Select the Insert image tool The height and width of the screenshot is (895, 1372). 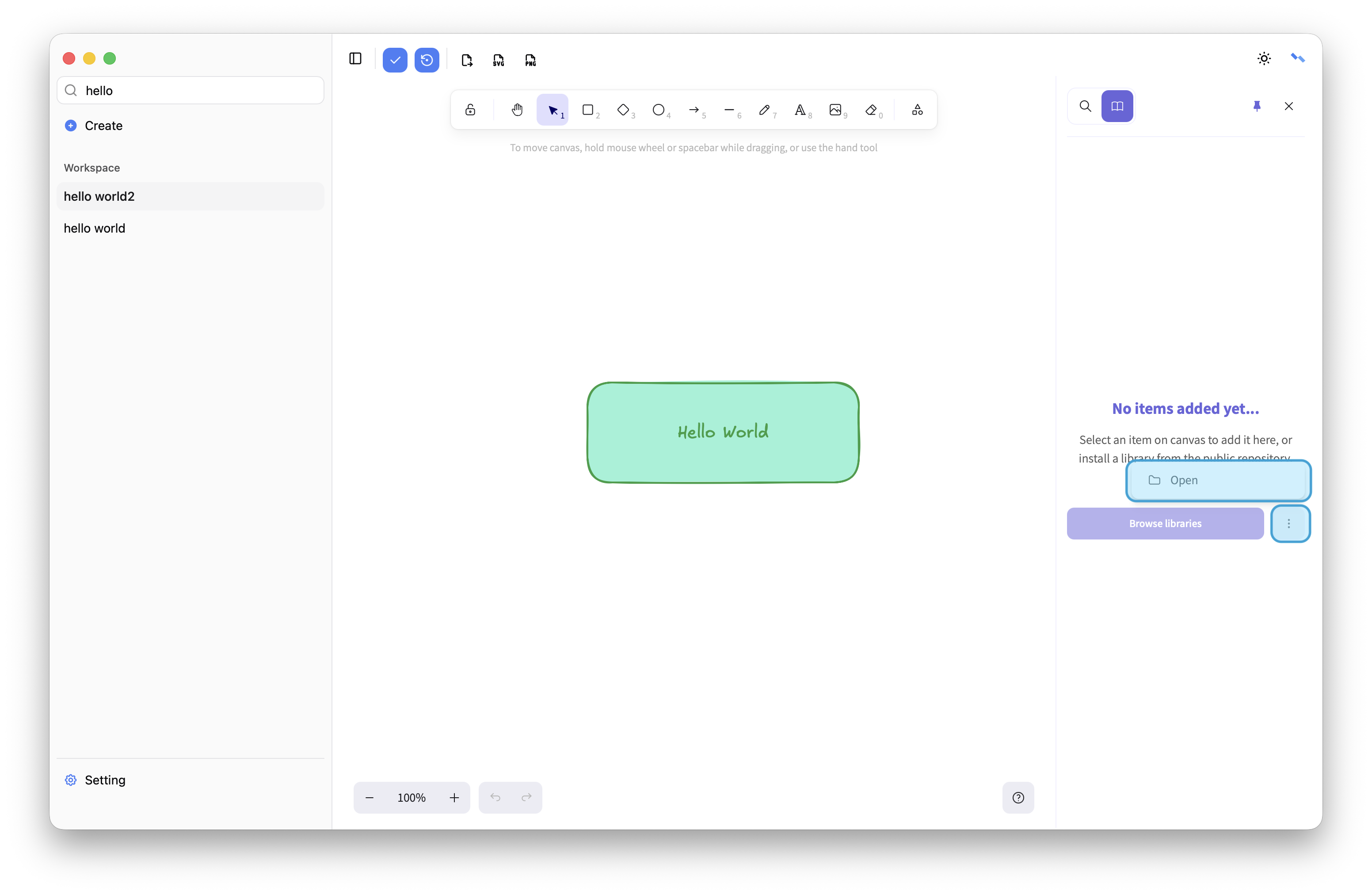point(835,110)
